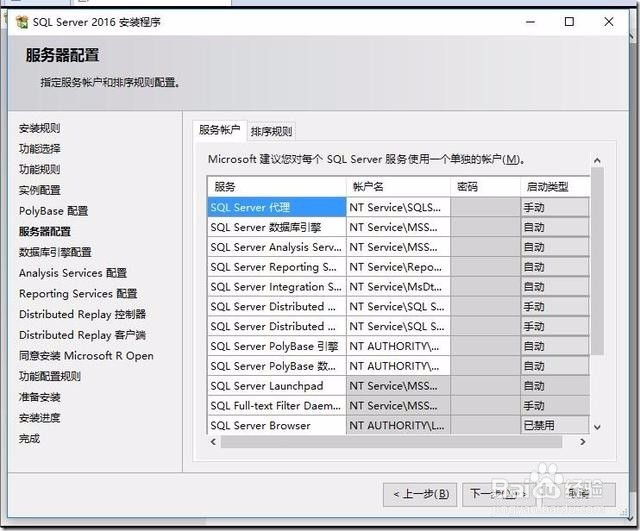The image size is (640, 531).
Task: Go back with the 上一步(B) button
Action: (420, 494)
